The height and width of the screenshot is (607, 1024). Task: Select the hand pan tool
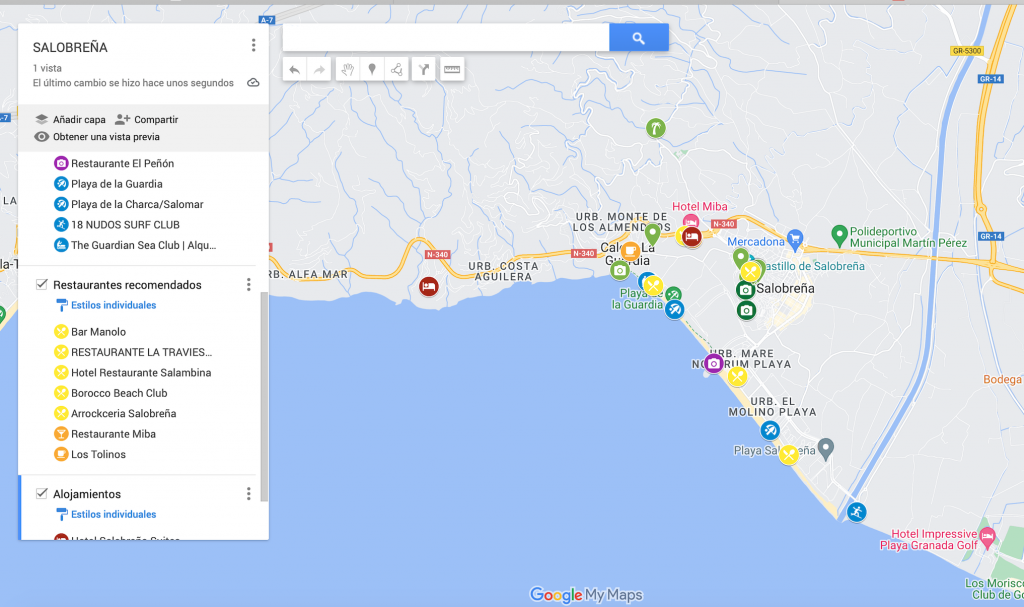tap(347, 69)
